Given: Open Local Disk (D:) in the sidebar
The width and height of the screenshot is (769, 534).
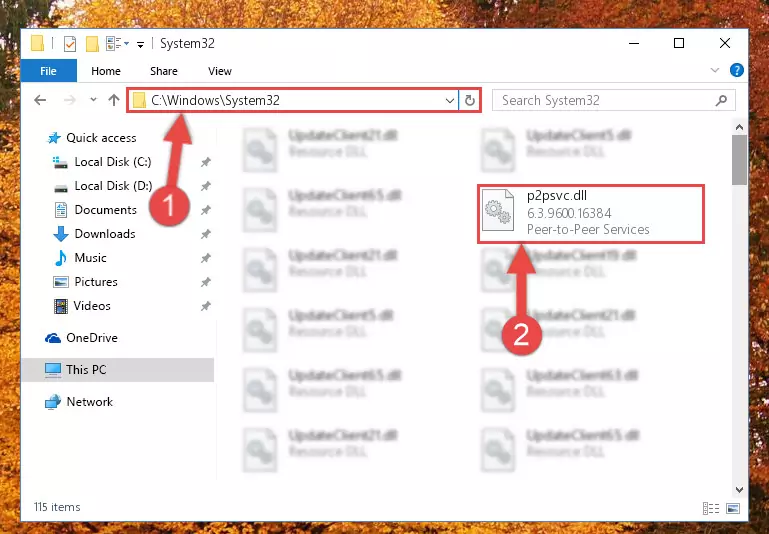Looking at the screenshot, I should point(113,186).
